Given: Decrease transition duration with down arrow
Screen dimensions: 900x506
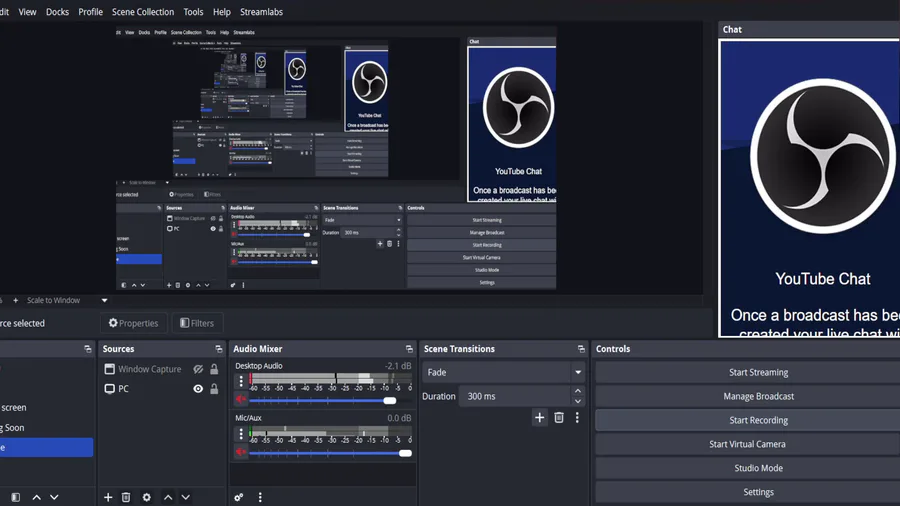Looking at the screenshot, I should coord(578,402).
